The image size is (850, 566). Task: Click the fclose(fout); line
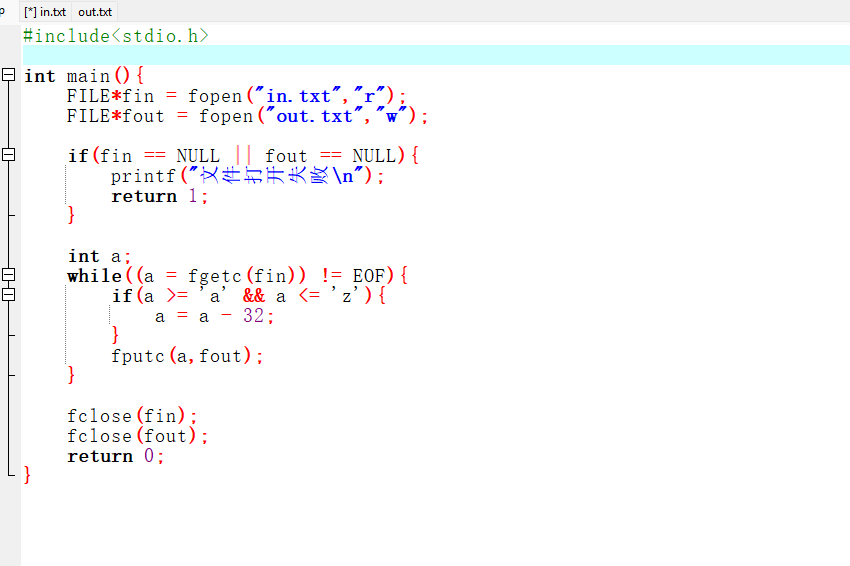[x=138, y=436]
